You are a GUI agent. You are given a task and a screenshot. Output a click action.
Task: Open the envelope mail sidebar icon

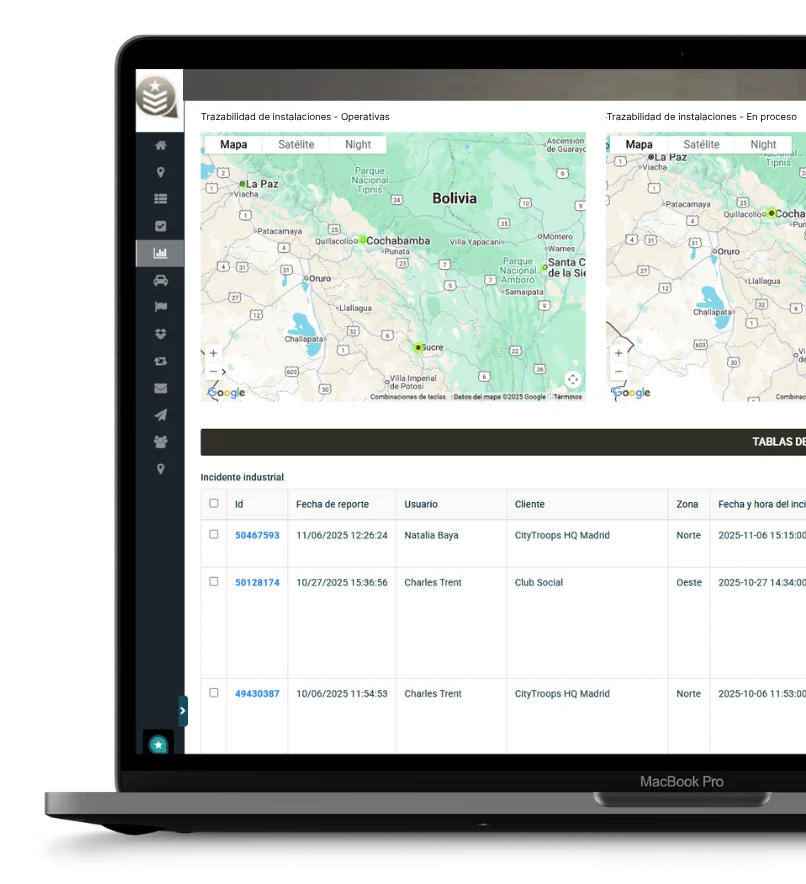click(161, 388)
